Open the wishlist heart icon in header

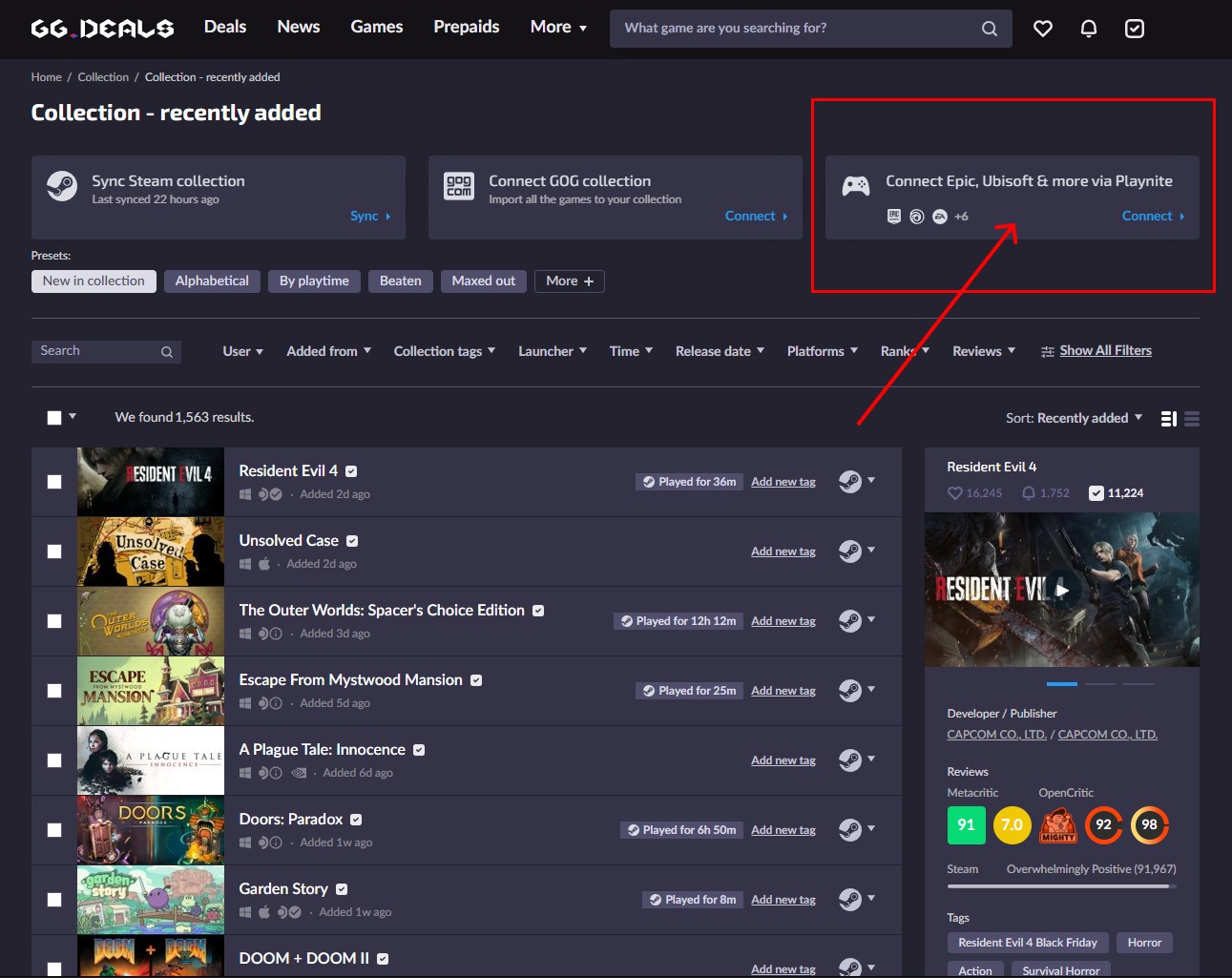tap(1043, 29)
